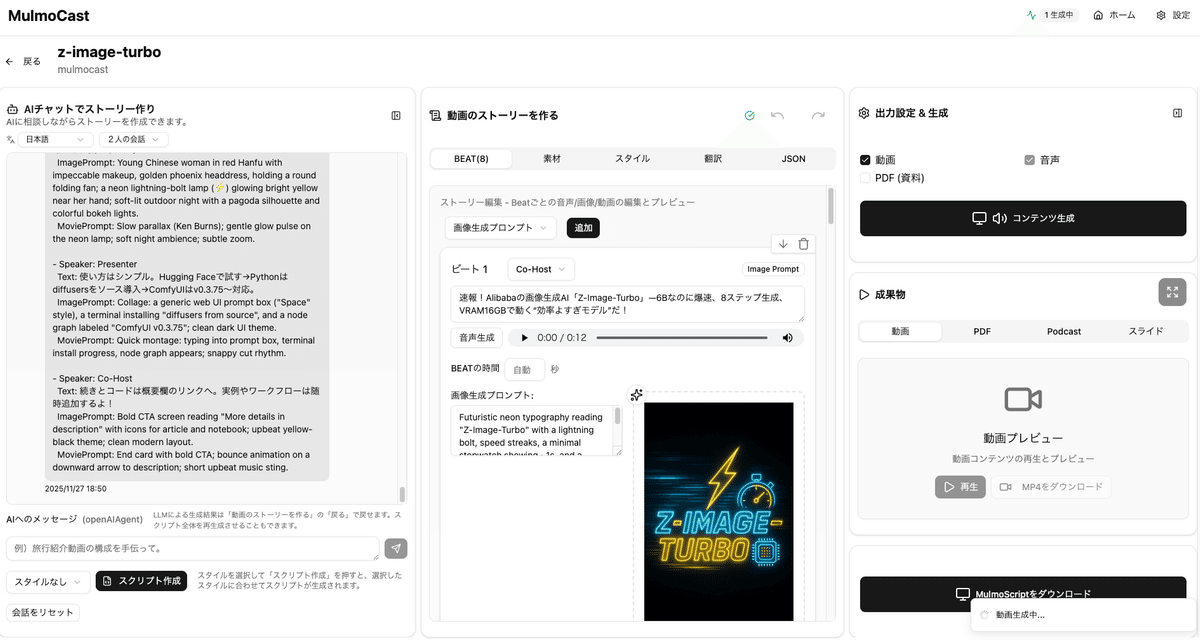
Task: Select the スライド tab in 成果物
Action: click(1146, 331)
